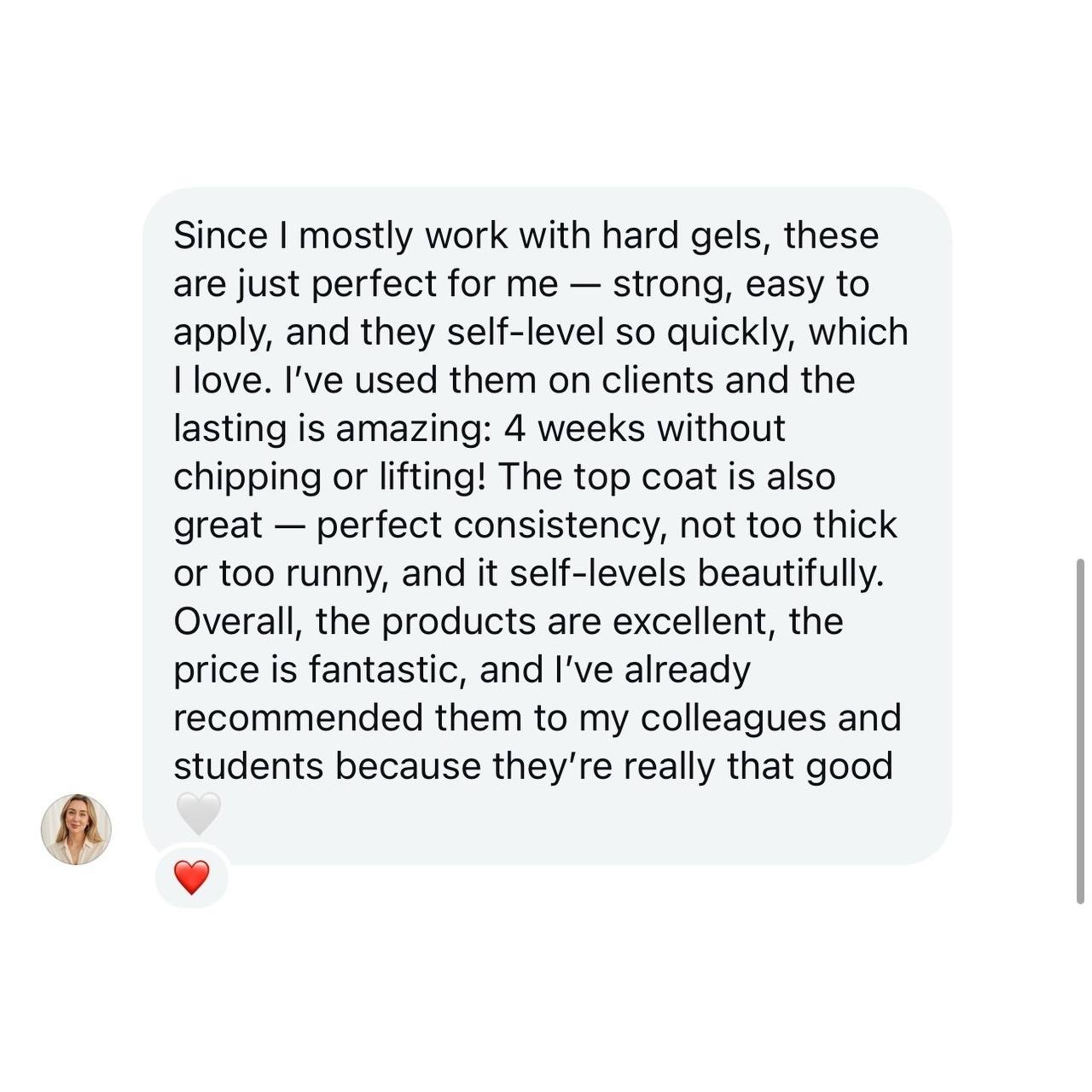Click "The top coat is also"
1092x1092 pixels.
pos(666,476)
